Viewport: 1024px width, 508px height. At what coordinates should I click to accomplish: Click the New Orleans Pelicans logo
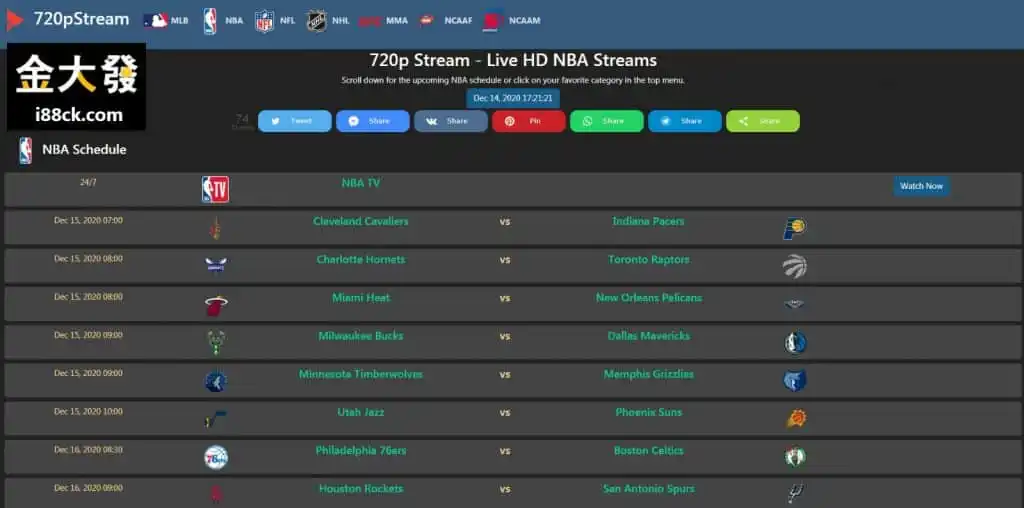[x=795, y=304]
